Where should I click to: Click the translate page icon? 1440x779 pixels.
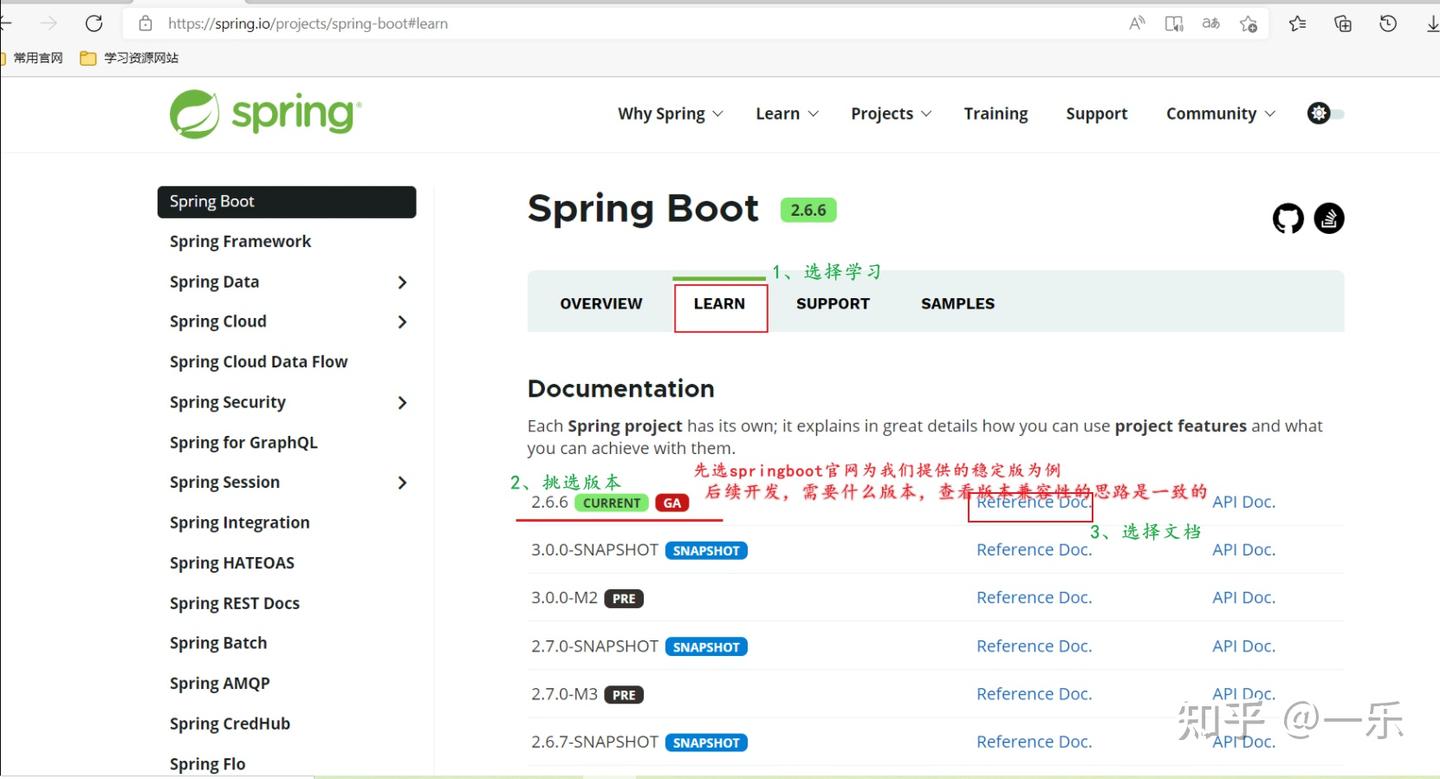(x=1210, y=23)
